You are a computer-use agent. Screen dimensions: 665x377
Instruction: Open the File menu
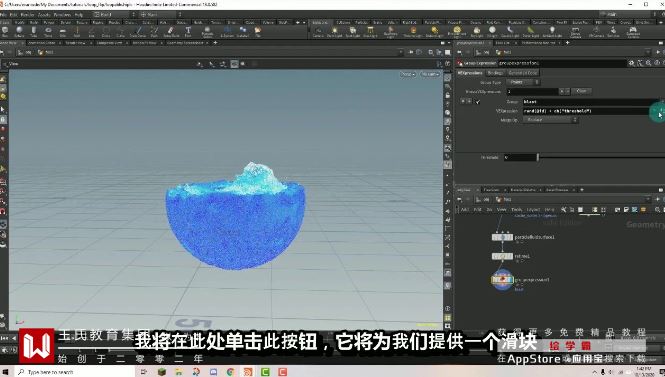tap(4, 14)
